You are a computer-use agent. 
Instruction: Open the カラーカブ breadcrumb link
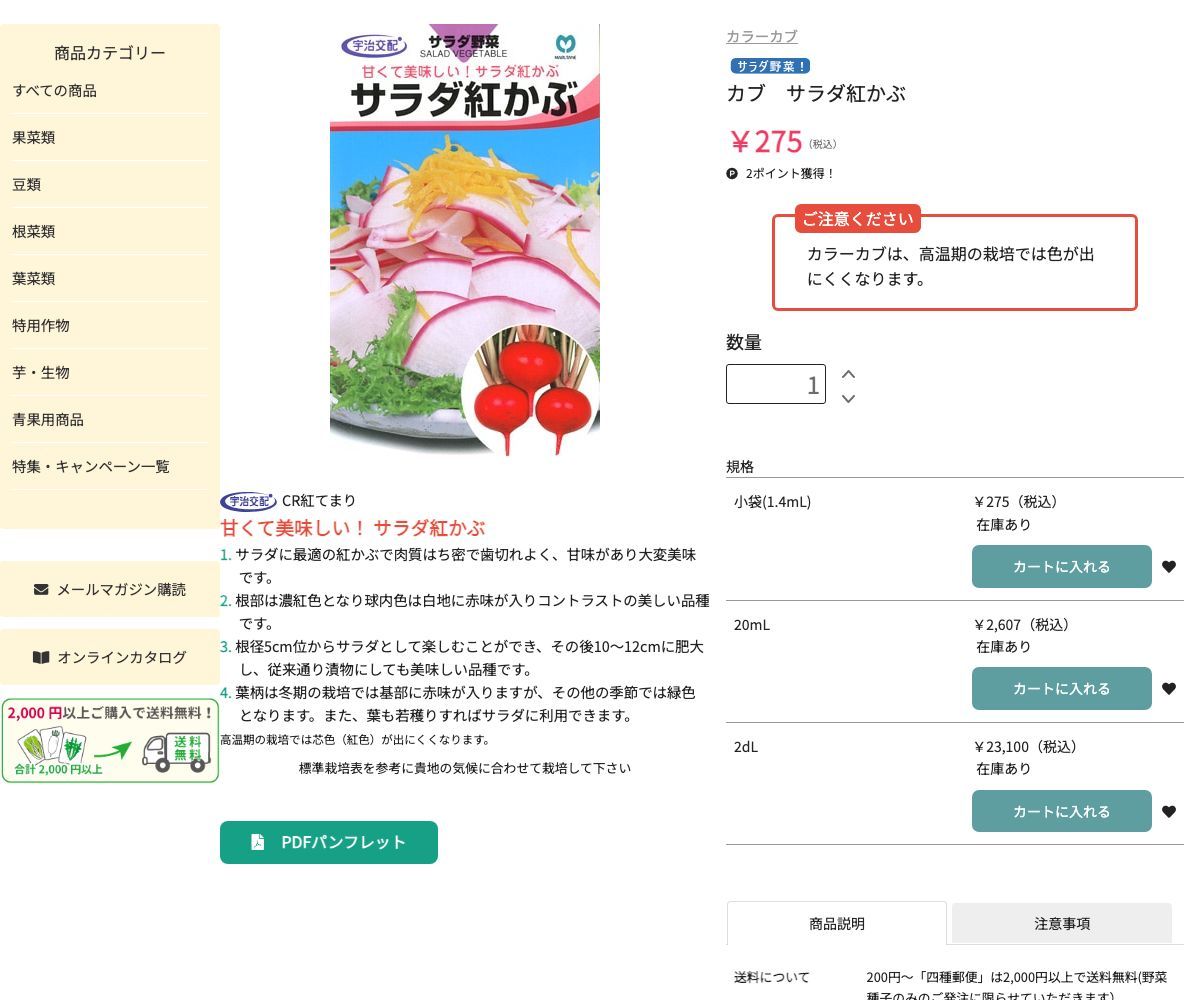click(x=761, y=36)
